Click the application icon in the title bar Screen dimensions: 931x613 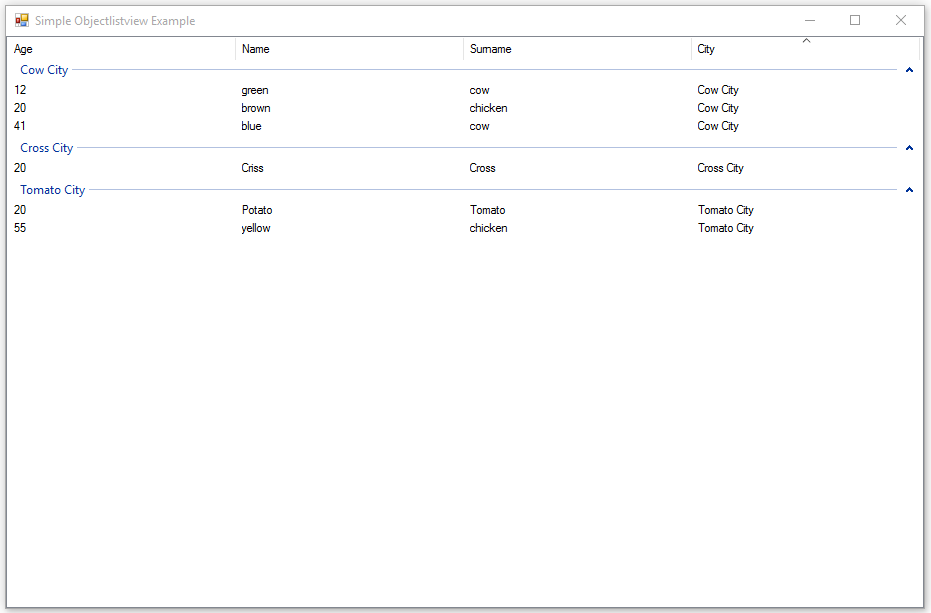tap(22, 20)
